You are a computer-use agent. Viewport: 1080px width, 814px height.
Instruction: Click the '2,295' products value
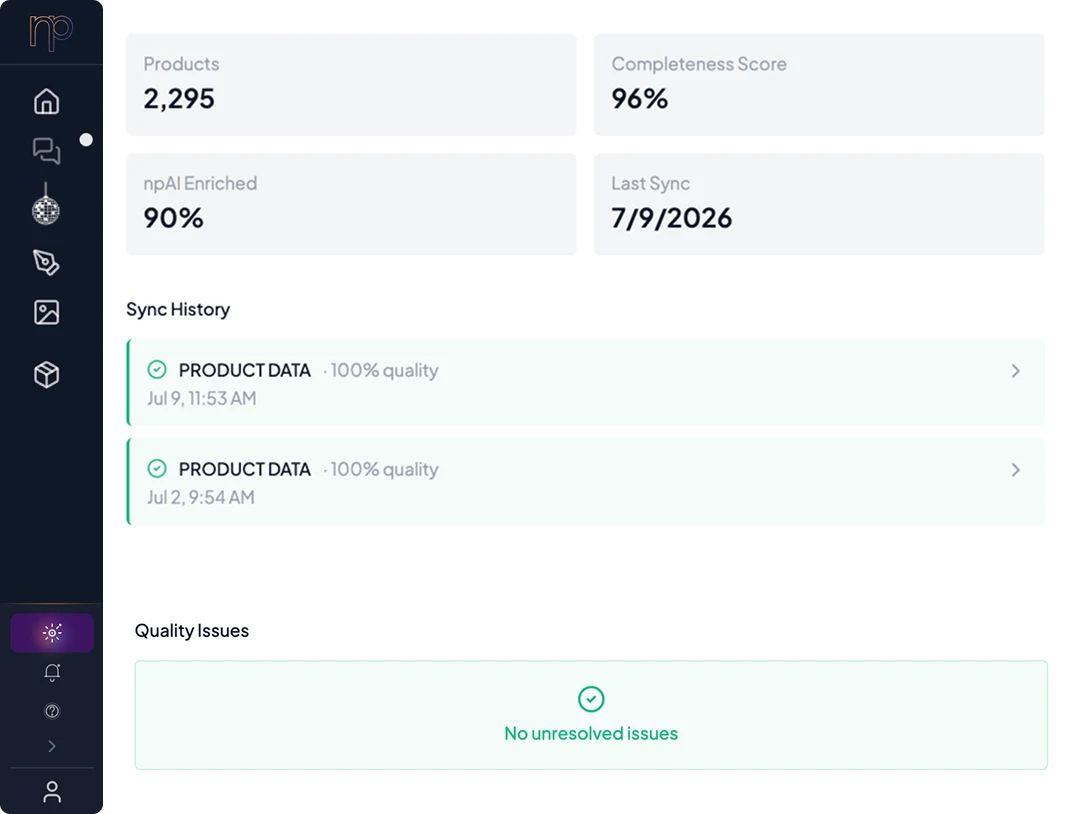(x=179, y=98)
